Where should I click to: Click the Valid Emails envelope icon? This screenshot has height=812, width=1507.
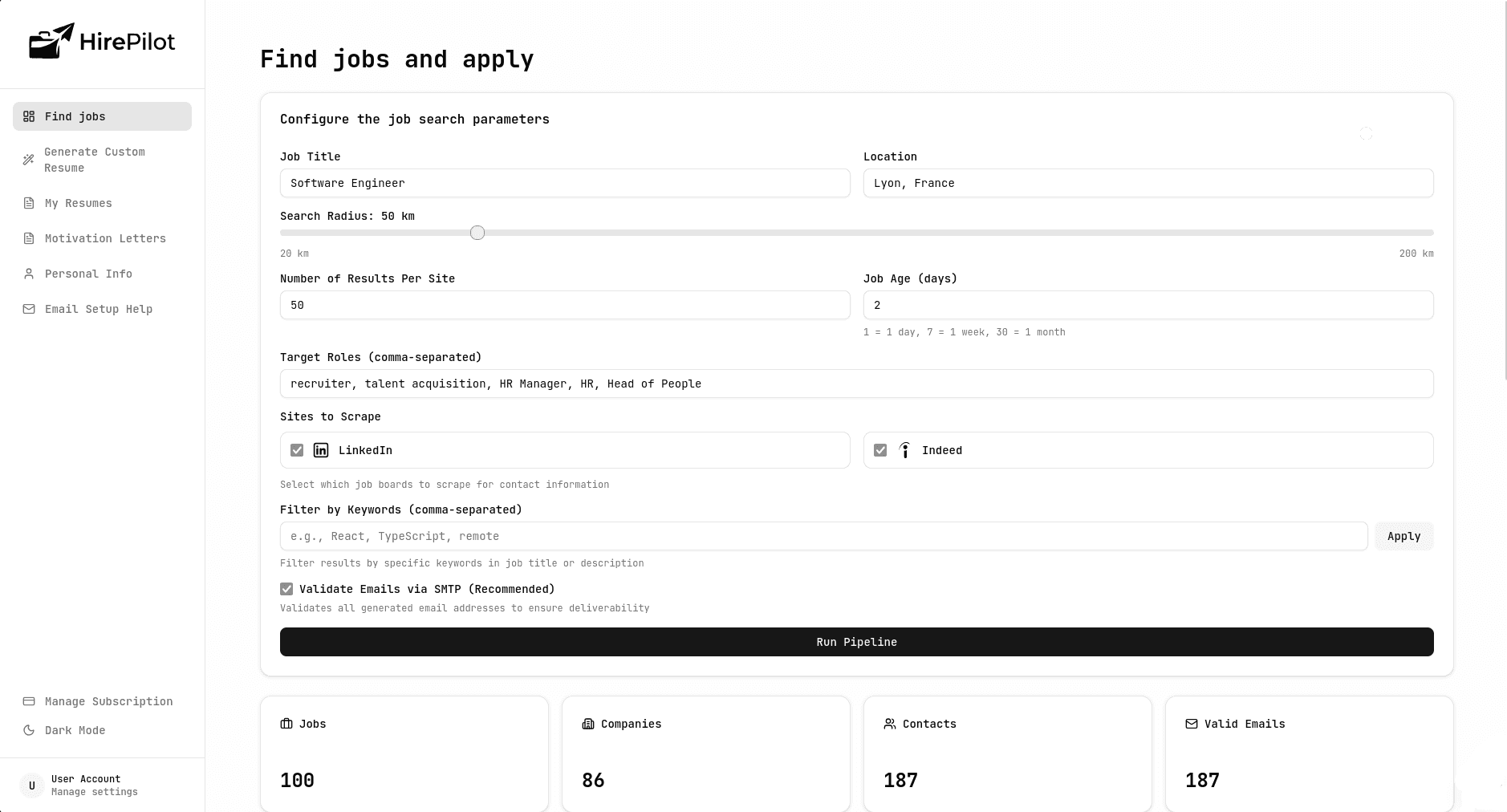click(1191, 723)
